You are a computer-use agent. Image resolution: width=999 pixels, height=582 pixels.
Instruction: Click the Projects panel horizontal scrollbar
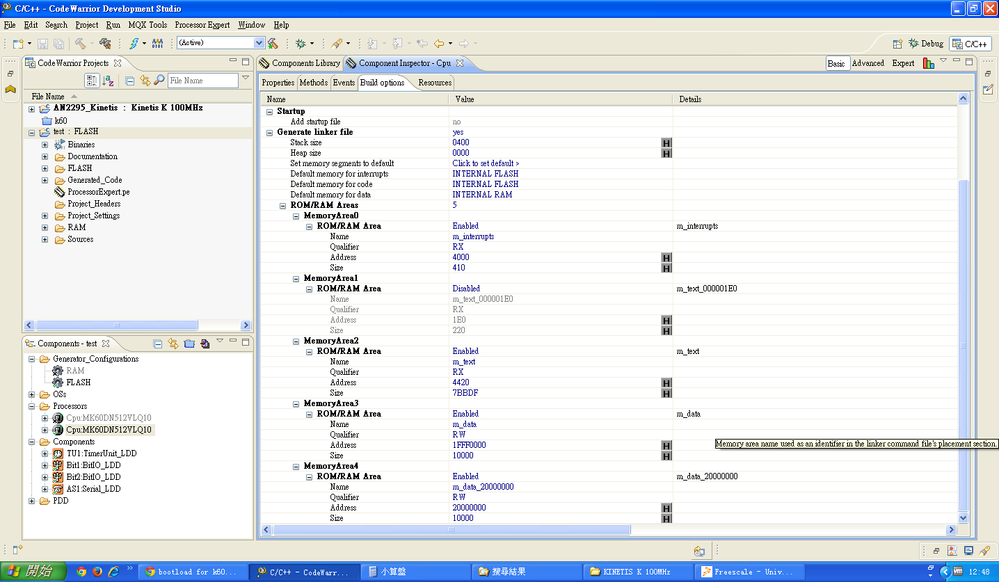(117, 325)
